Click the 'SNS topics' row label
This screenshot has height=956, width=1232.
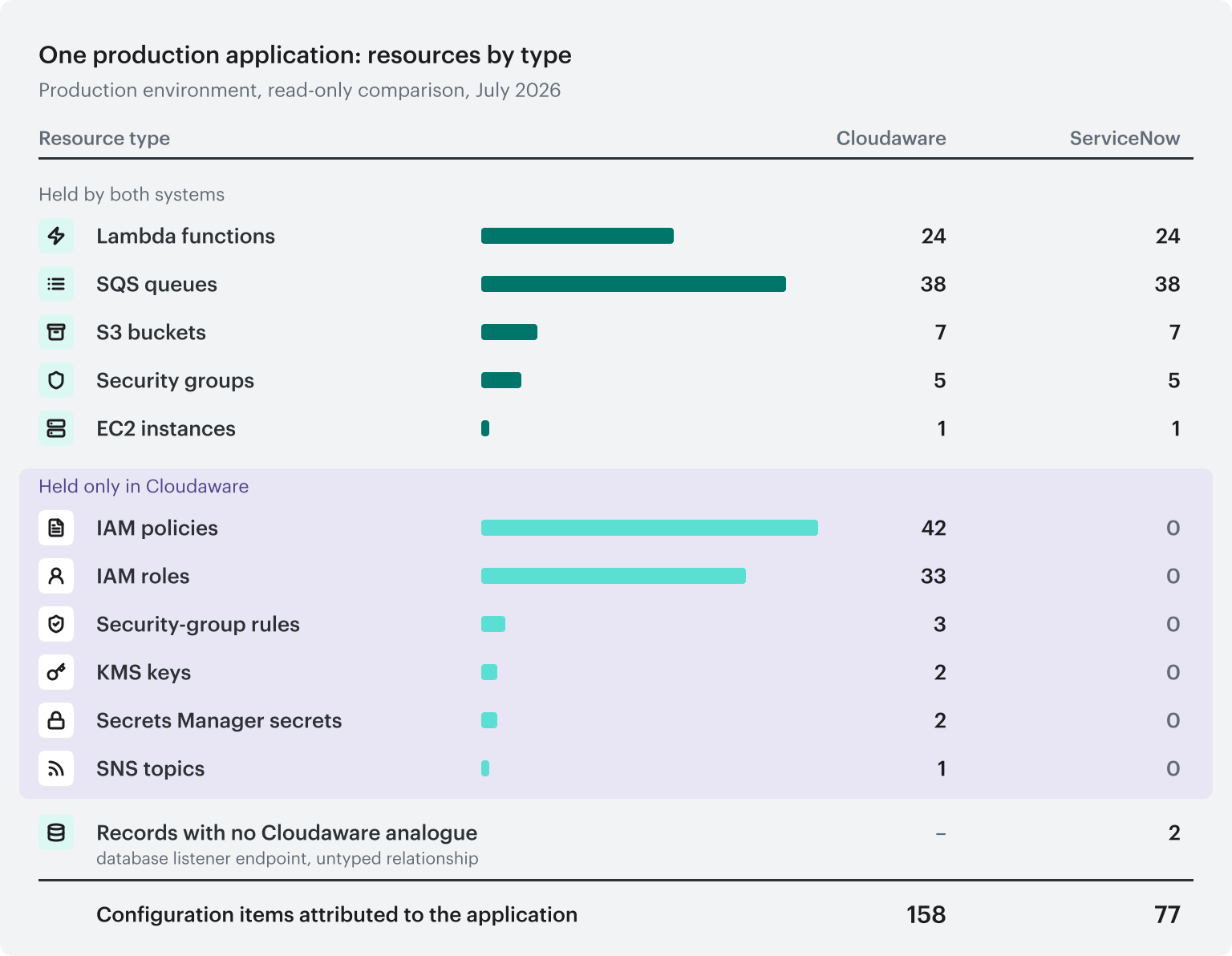150,769
